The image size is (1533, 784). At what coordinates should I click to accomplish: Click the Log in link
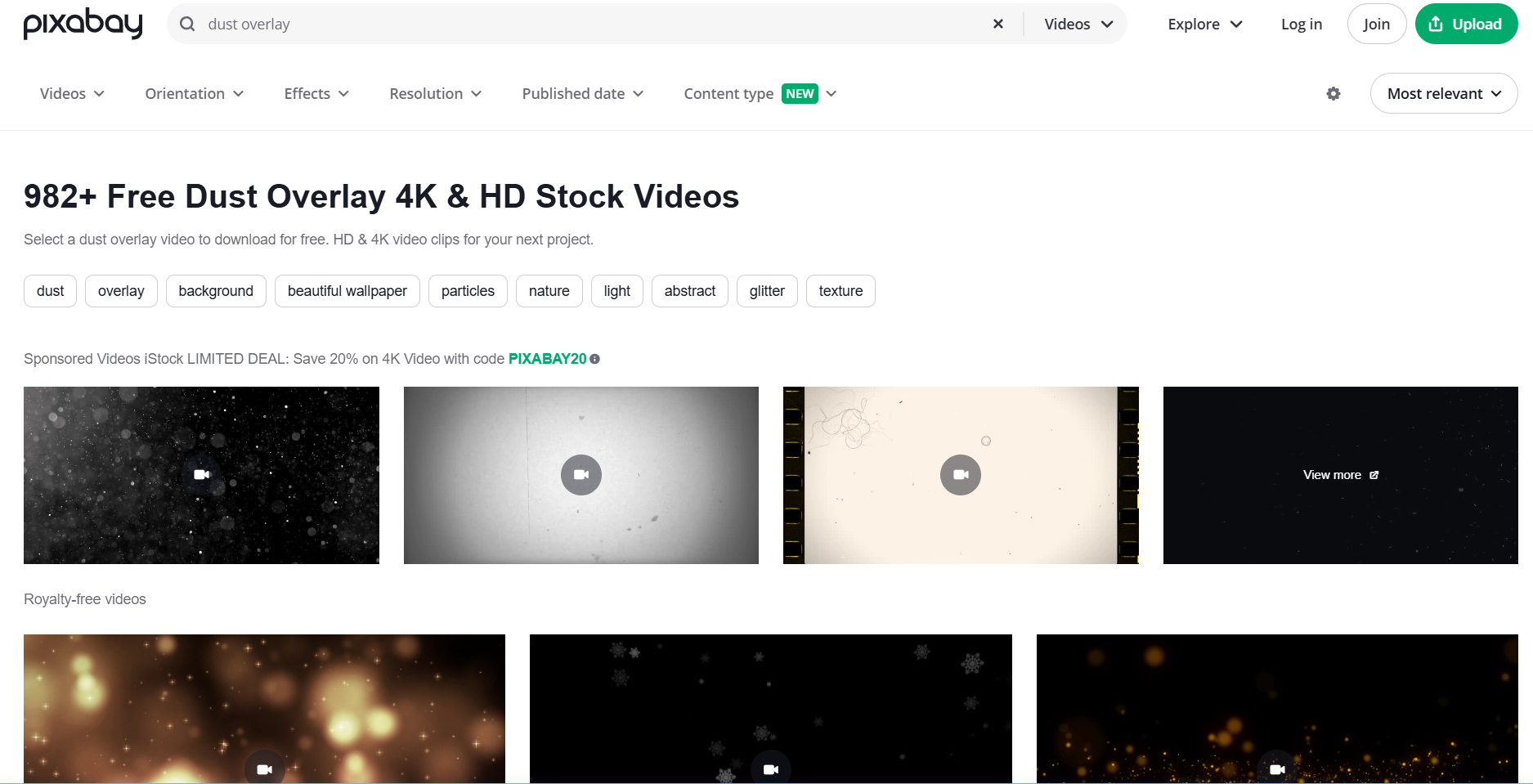[x=1301, y=24]
